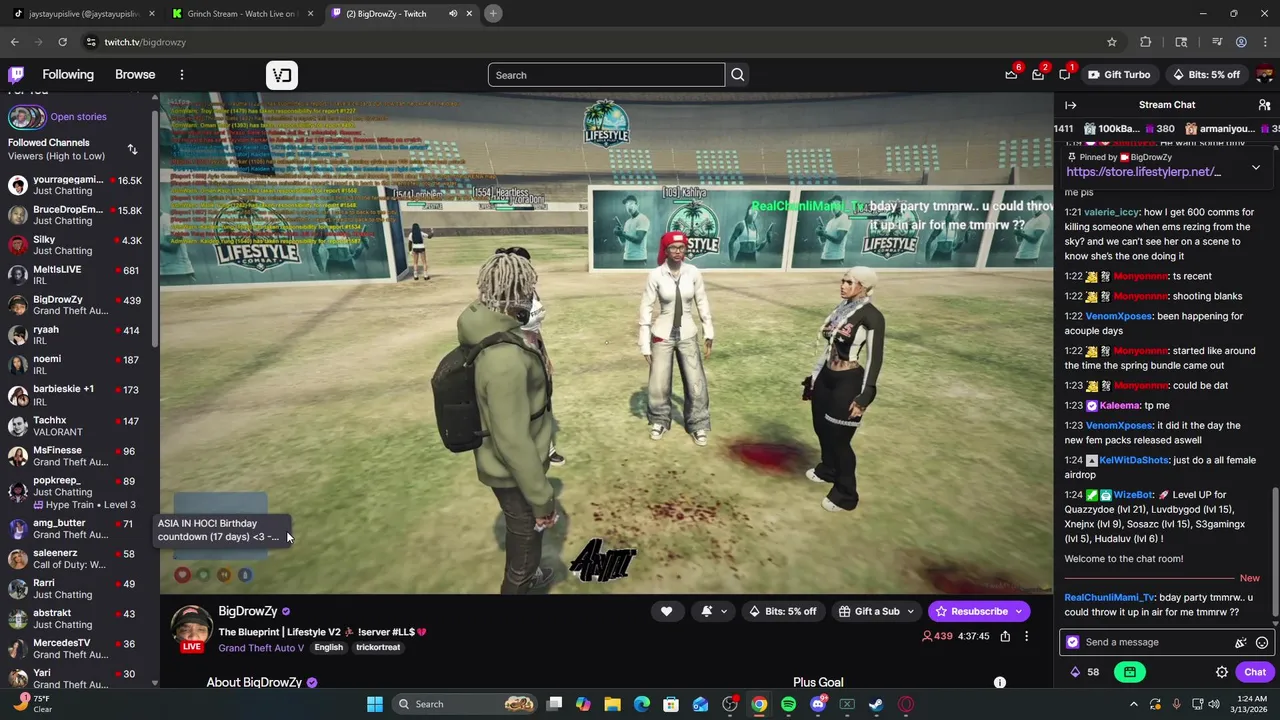Viewport: 1280px width, 720px height.
Task: Open the Following page
Action: (68, 75)
